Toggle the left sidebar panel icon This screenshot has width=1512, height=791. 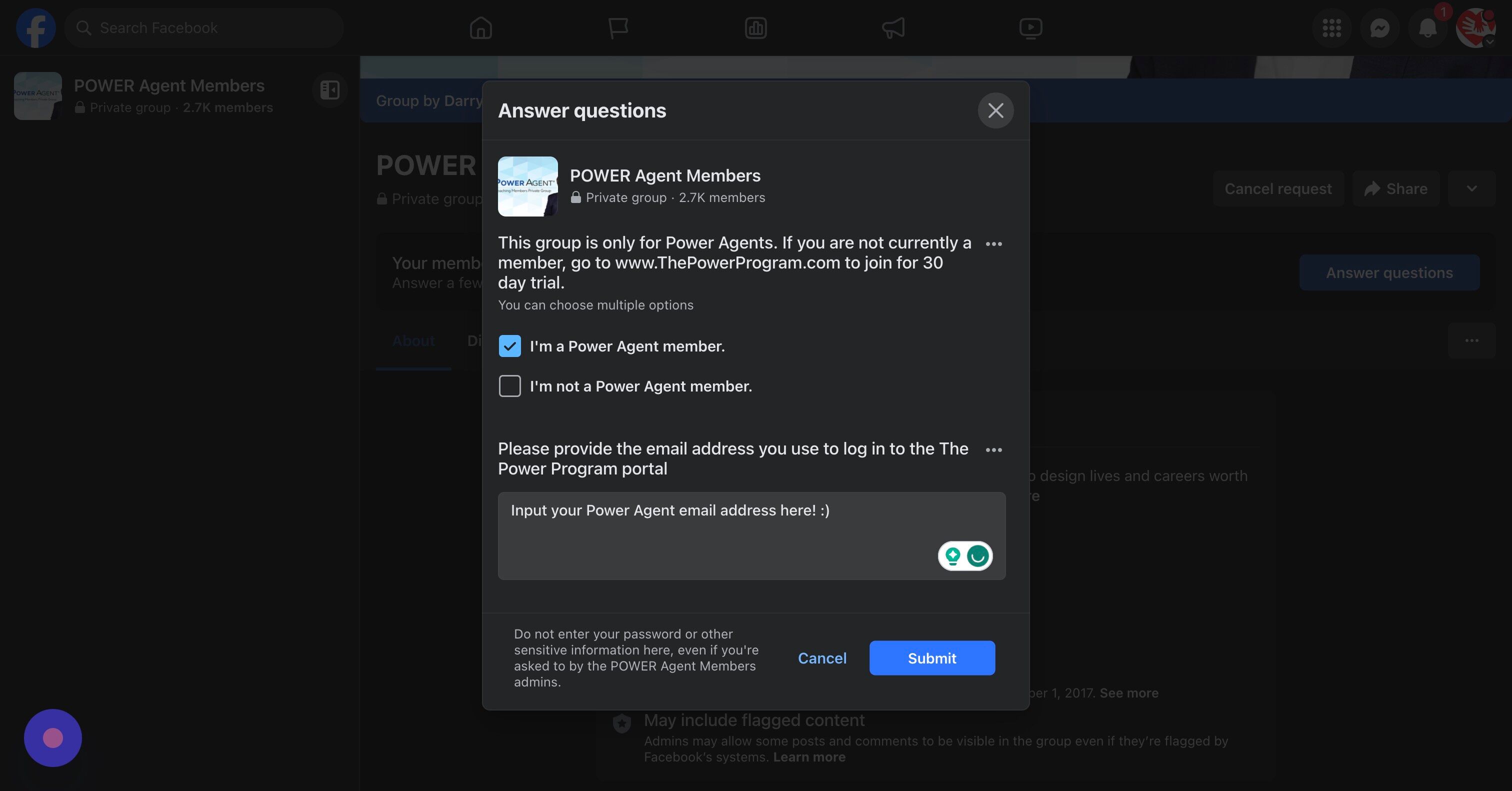tap(330, 90)
